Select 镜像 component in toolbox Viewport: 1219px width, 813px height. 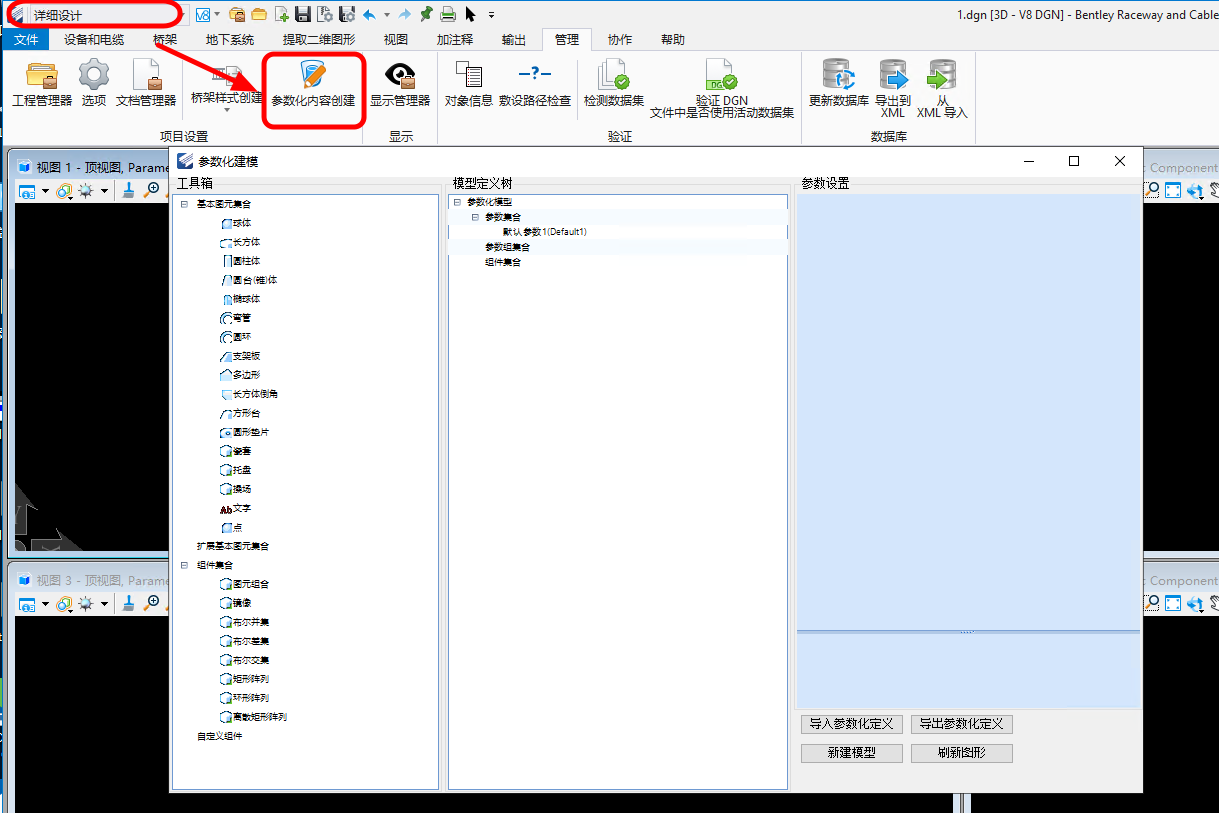[236, 603]
